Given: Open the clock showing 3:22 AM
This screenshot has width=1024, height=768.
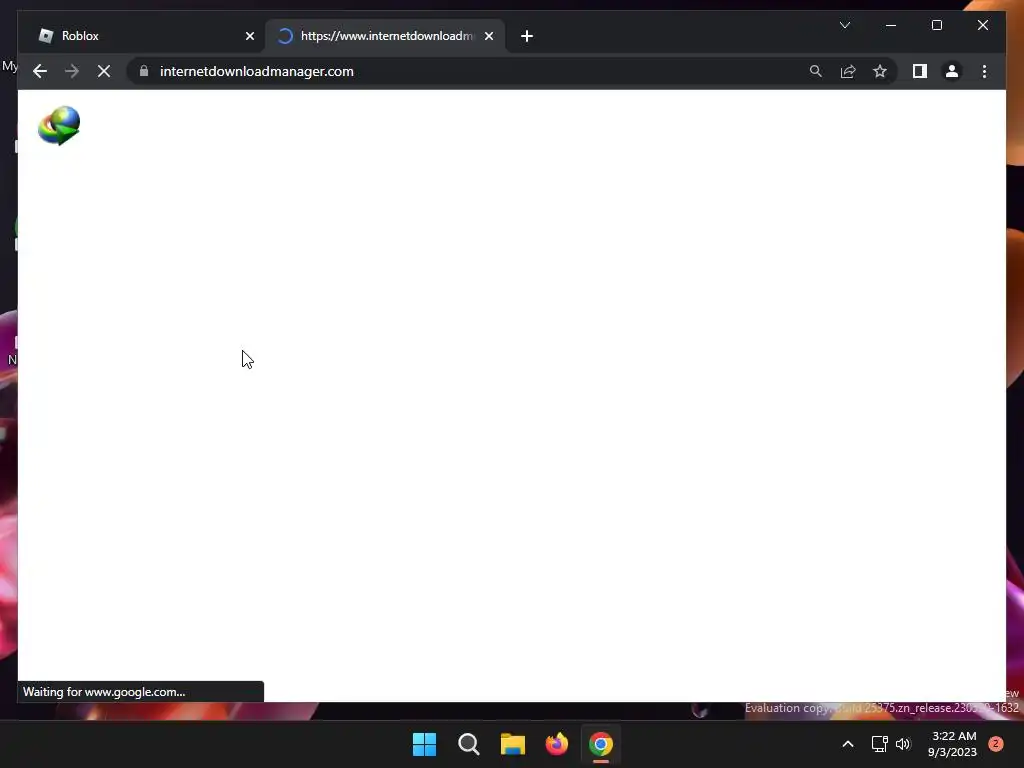Looking at the screenshot, I should coord(953,744).
